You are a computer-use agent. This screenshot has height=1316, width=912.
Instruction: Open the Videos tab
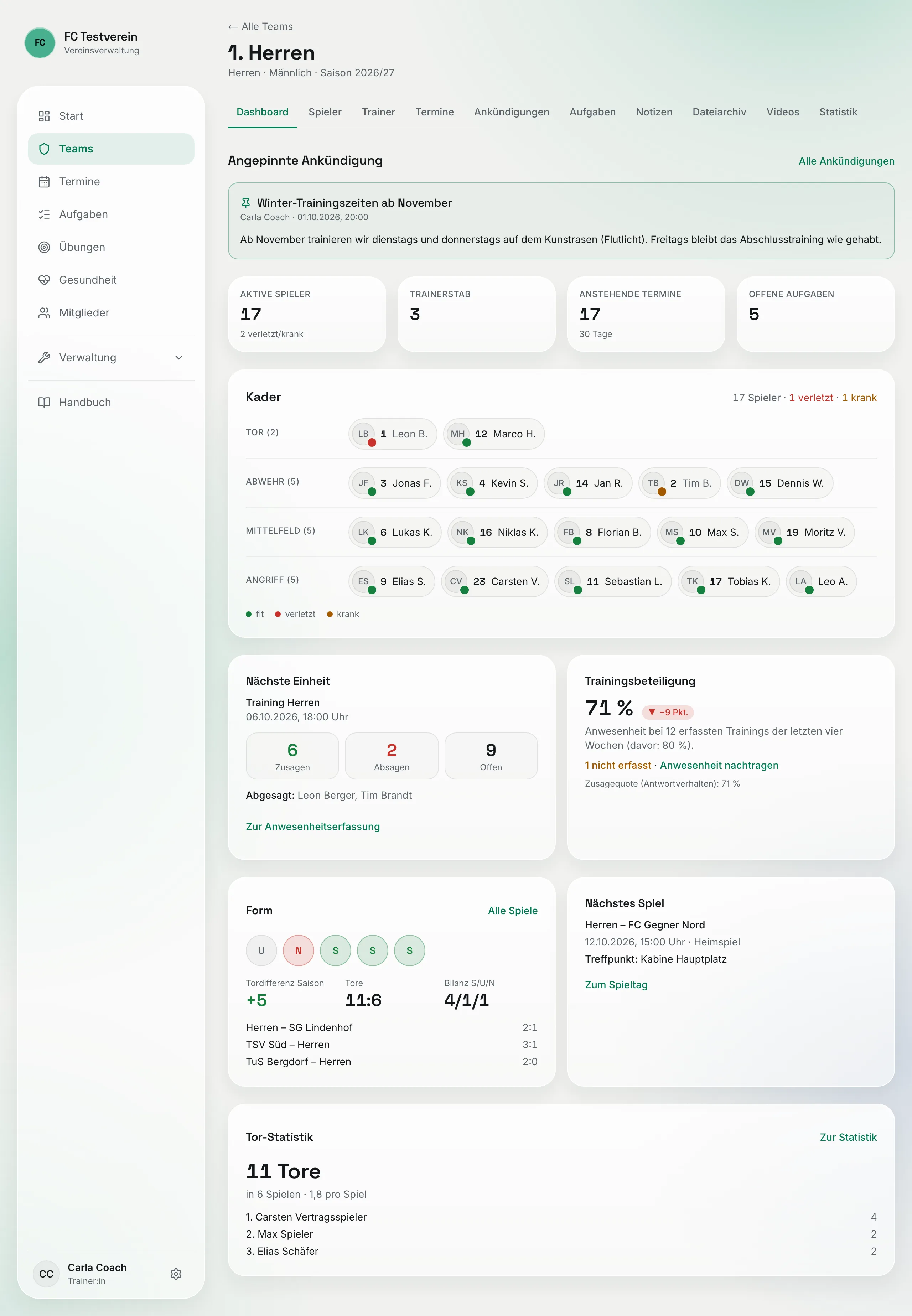click(x=783, y=112)
